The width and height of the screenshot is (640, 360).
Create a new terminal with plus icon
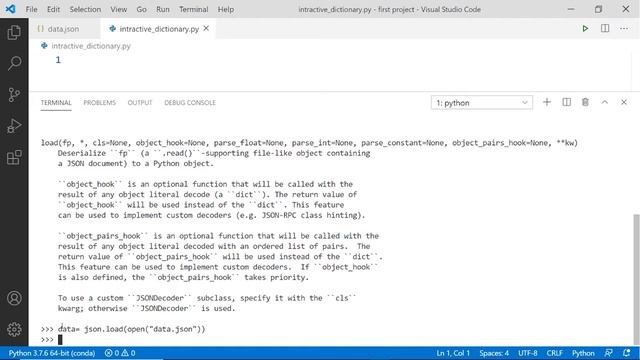click(547, 102)
